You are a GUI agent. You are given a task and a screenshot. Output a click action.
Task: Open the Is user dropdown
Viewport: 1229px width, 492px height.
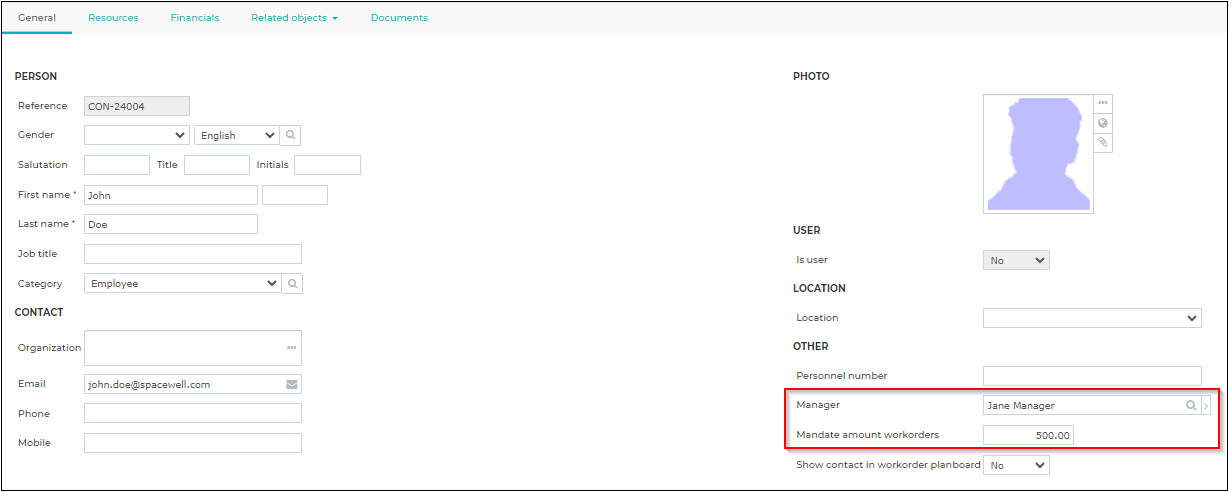pyautogui.click(x=1016, y=260)
